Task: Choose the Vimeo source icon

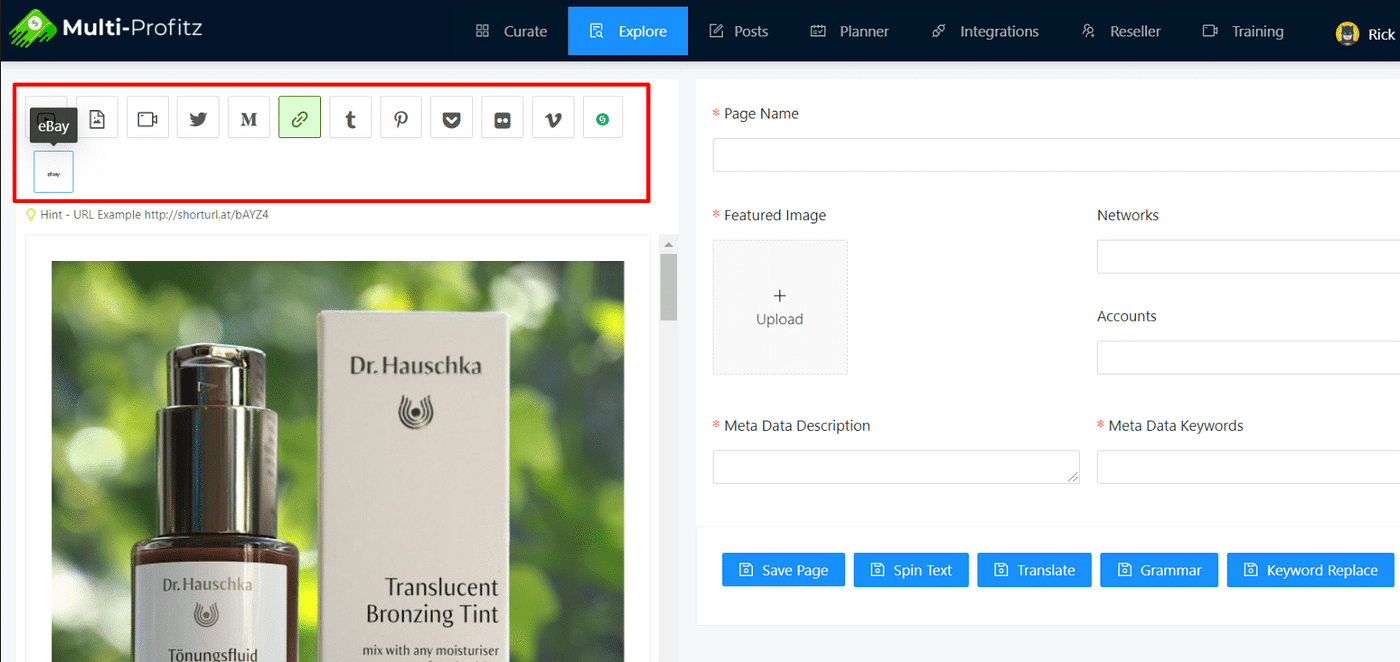Action: click(x=553, y=118)
